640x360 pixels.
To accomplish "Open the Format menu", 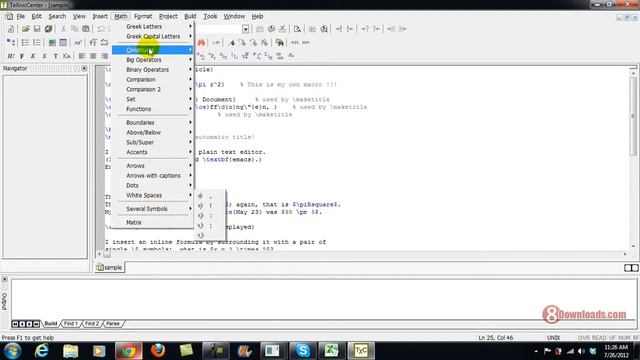I will click(x=143, y=16).
